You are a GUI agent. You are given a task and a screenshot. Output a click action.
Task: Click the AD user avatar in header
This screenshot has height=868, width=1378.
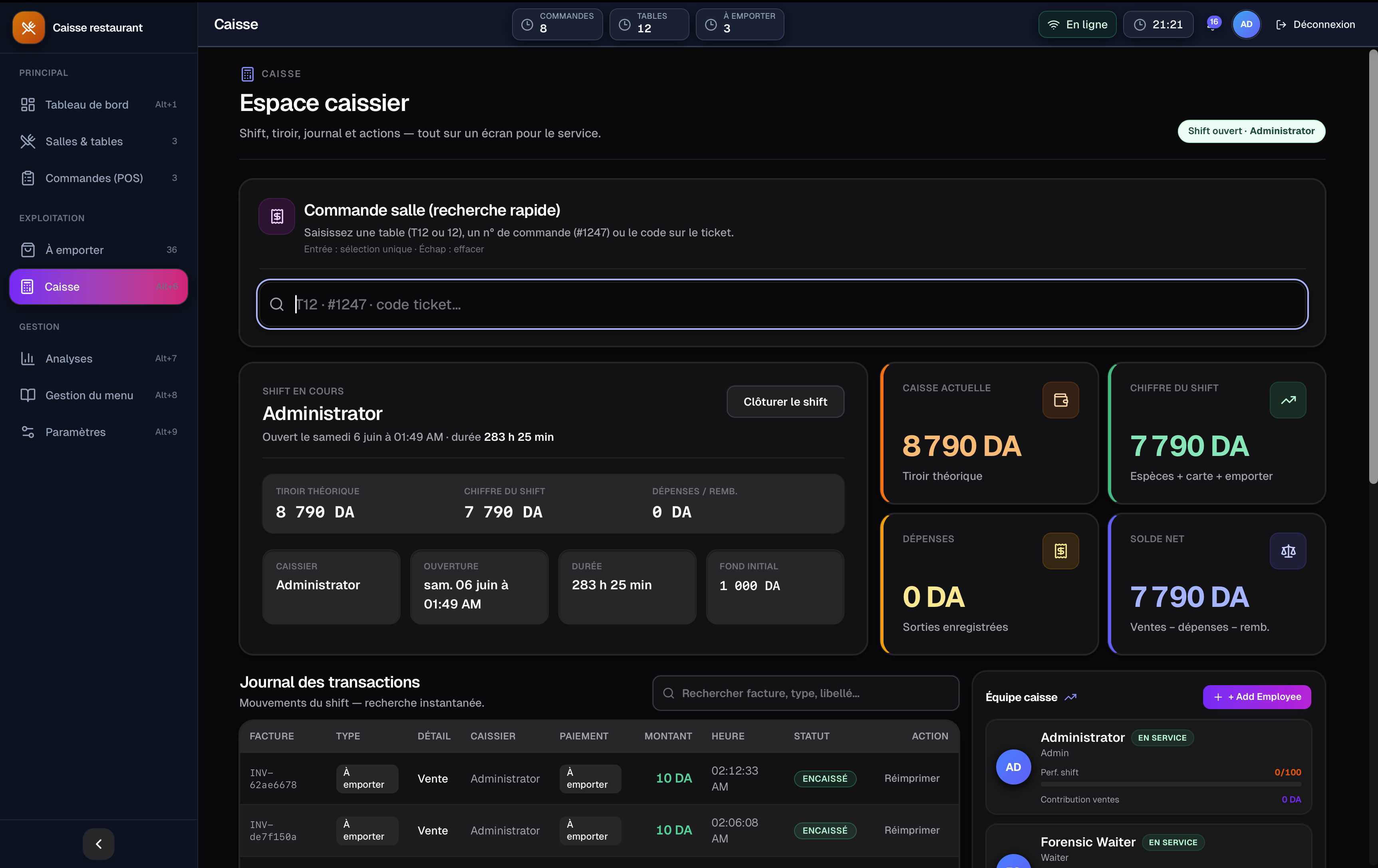point(1246,25)
